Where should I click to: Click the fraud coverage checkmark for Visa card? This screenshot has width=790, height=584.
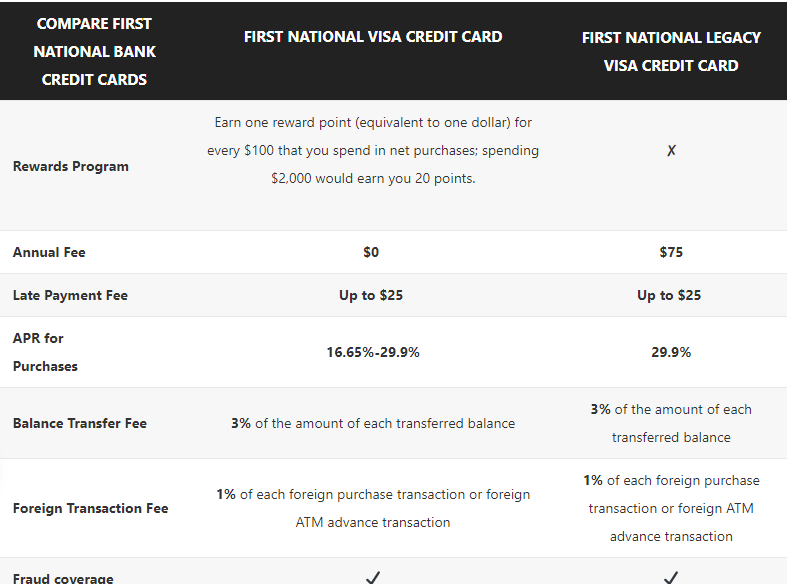click(373, 577)
